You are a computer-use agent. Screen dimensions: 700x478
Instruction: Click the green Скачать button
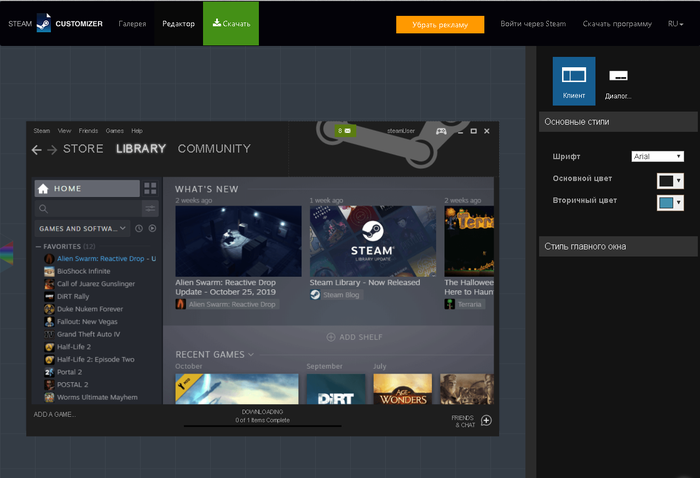231,23
